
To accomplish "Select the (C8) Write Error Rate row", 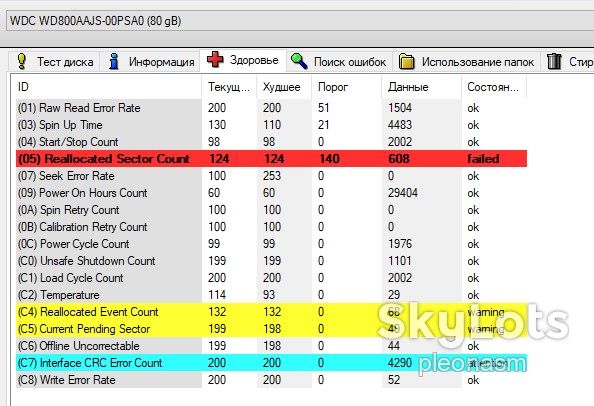I will [271, 380].
